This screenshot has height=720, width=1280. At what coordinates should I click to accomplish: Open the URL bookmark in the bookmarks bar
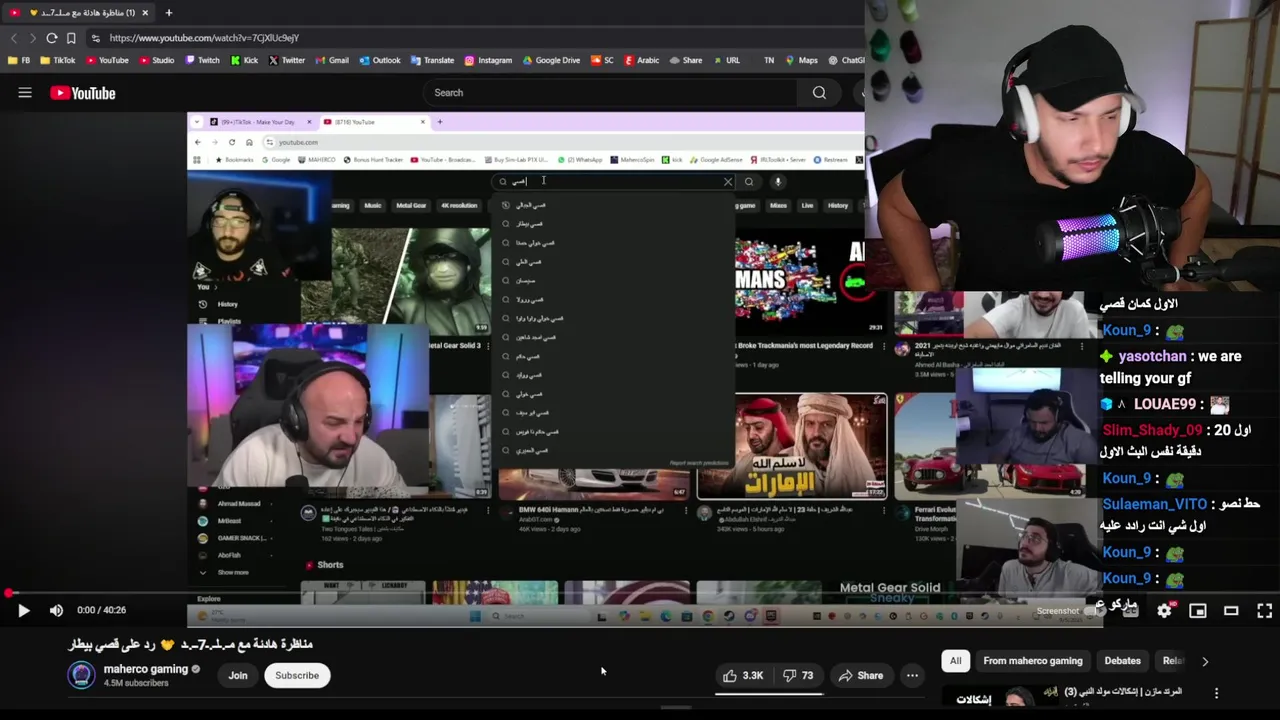pyautogui.click(x=726, y=60)
